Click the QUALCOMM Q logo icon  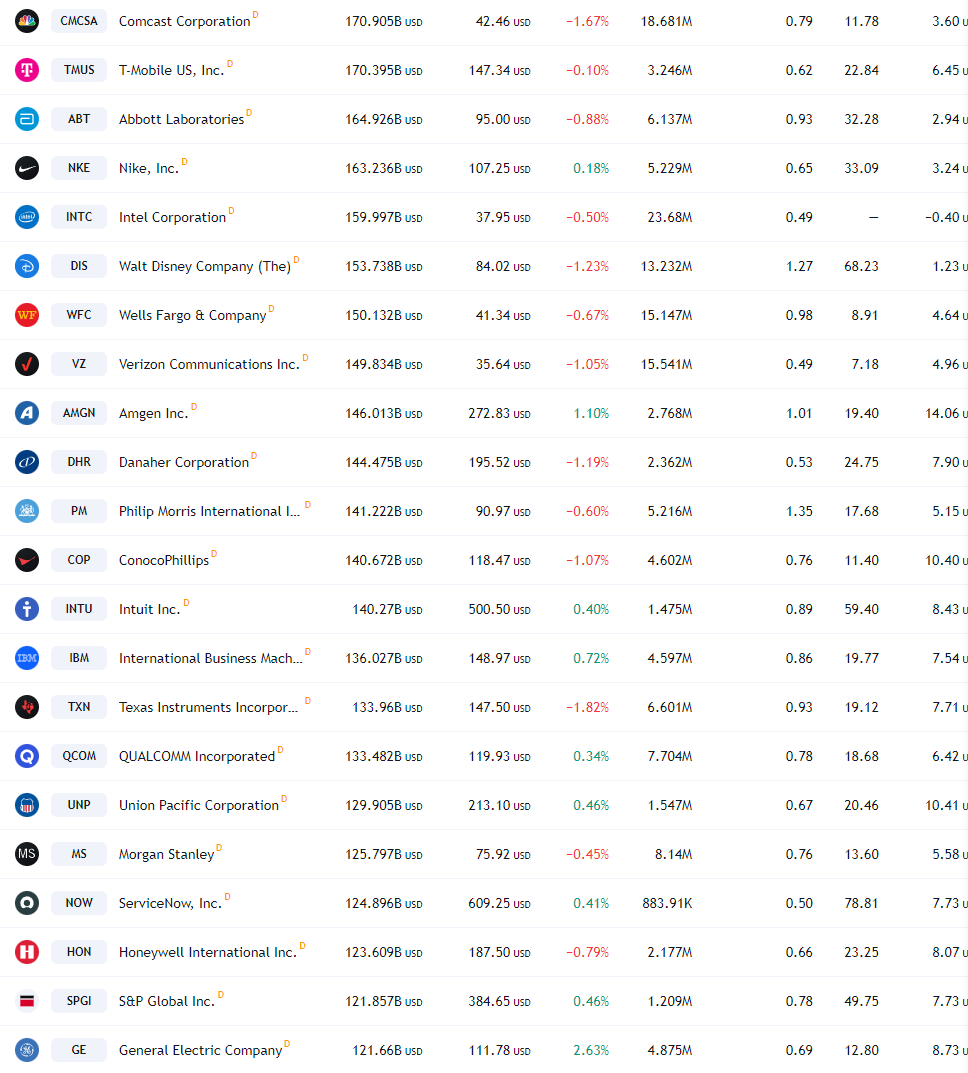pos(27,756)
